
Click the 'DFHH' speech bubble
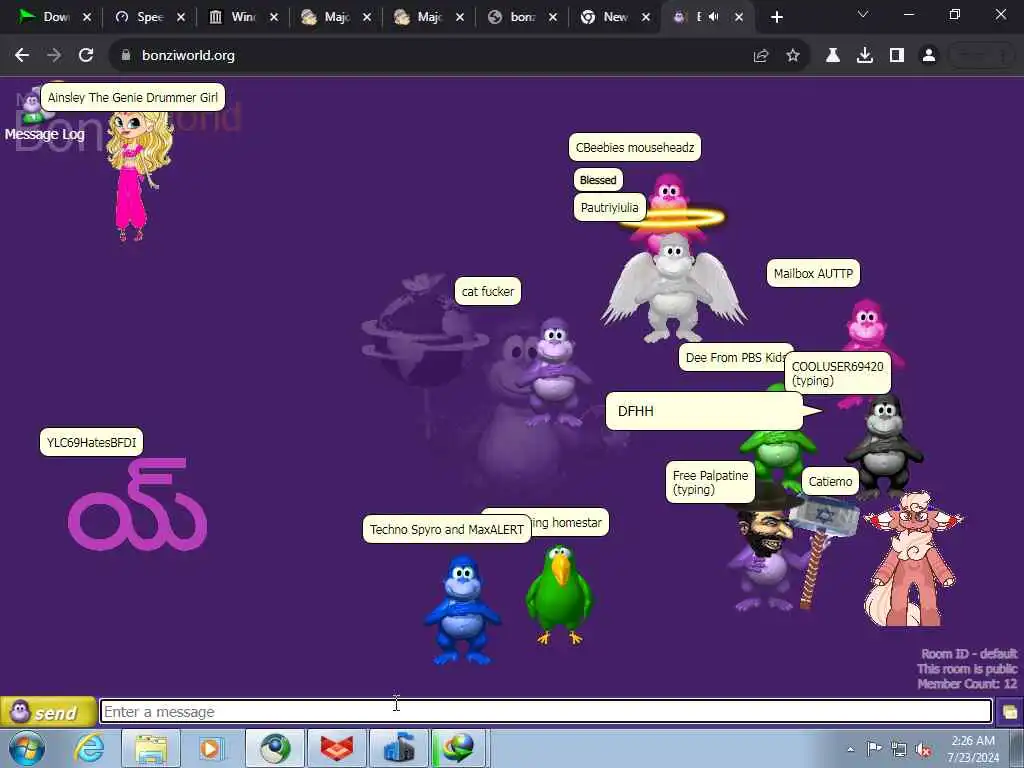(704, 411)
